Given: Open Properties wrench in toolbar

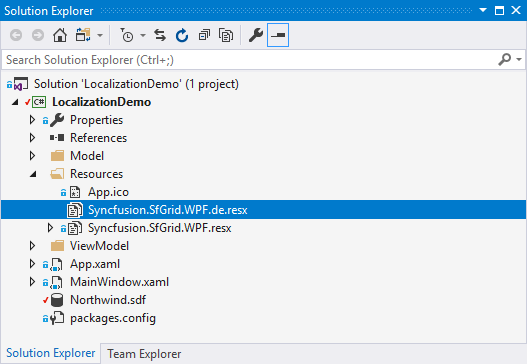Looking at the screenshot, I should click(256, 35).
